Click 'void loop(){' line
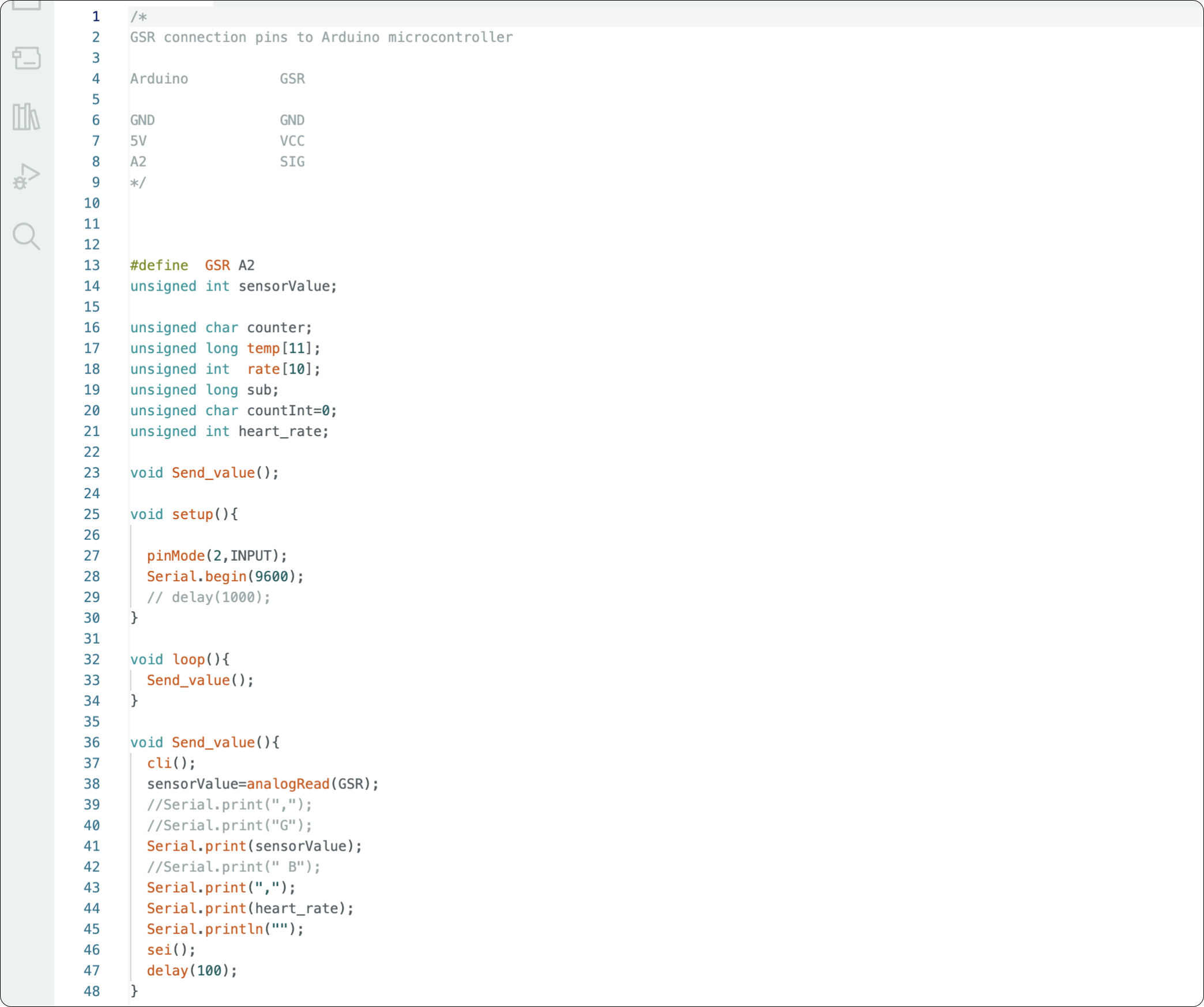Viewport: 1204px width, 1007px height. (180, 659)
